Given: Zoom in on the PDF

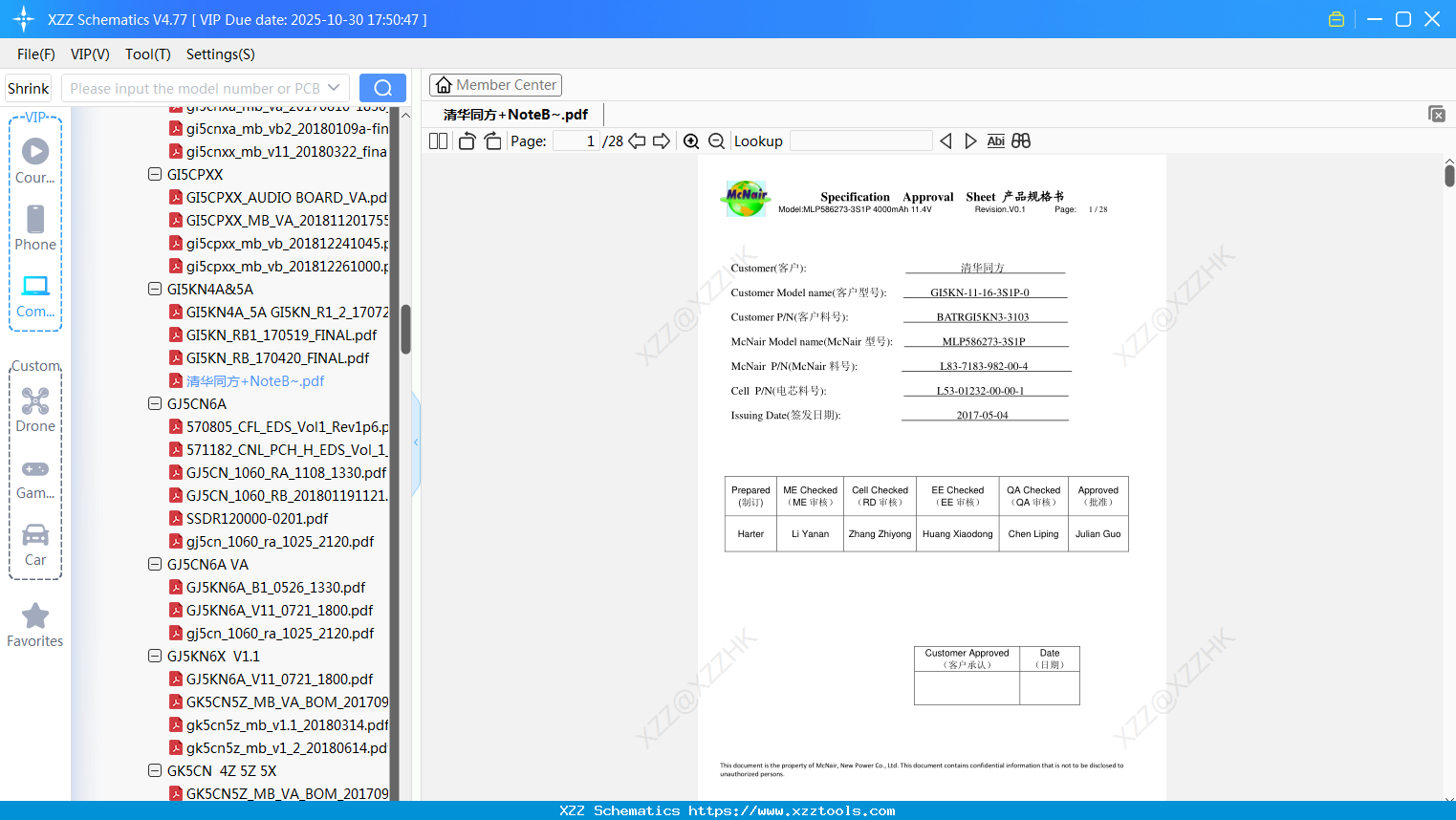Looking at the screenshot, I should (x=691, y=141).
